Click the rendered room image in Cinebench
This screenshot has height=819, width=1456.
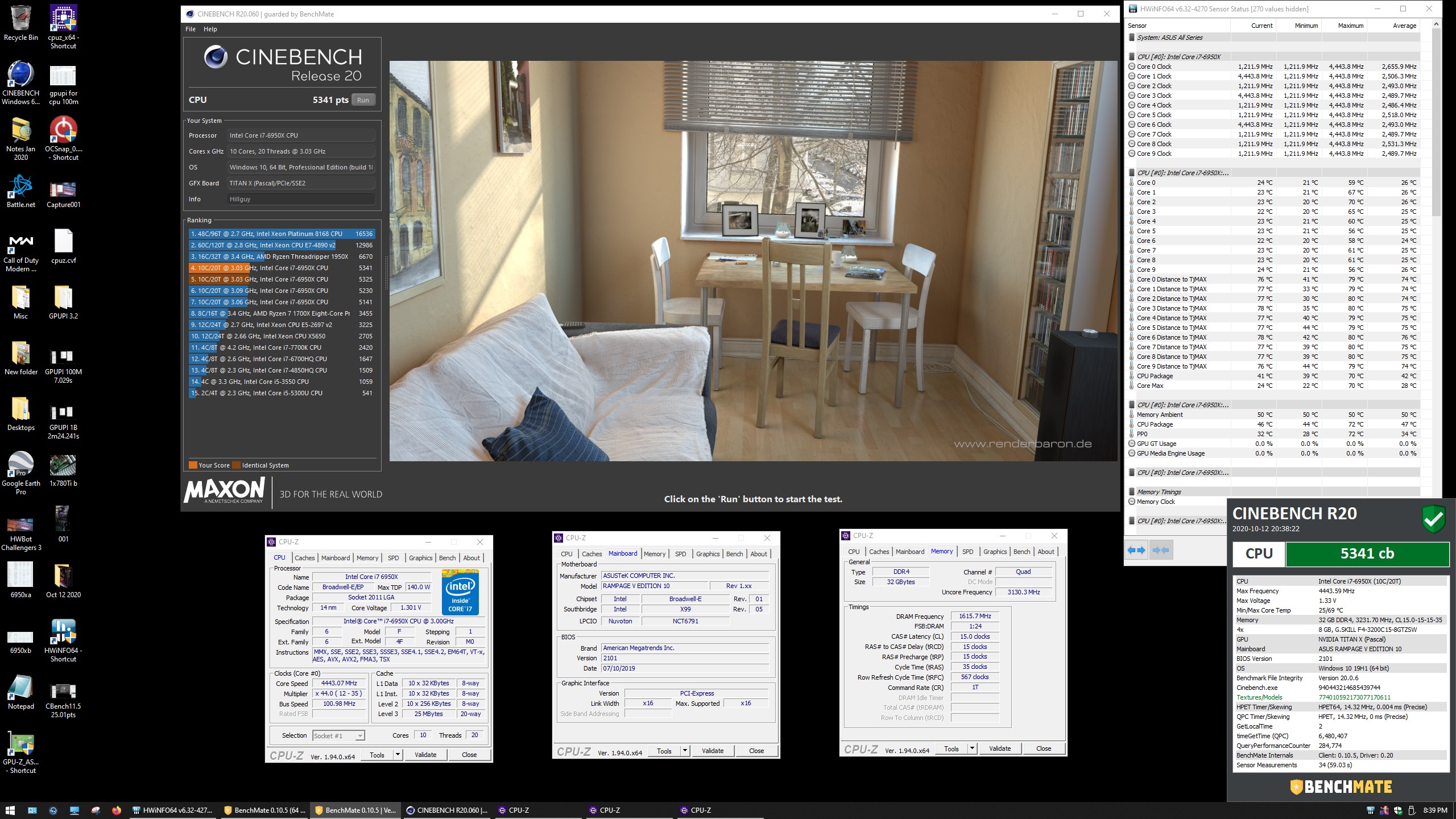point(753,260)
